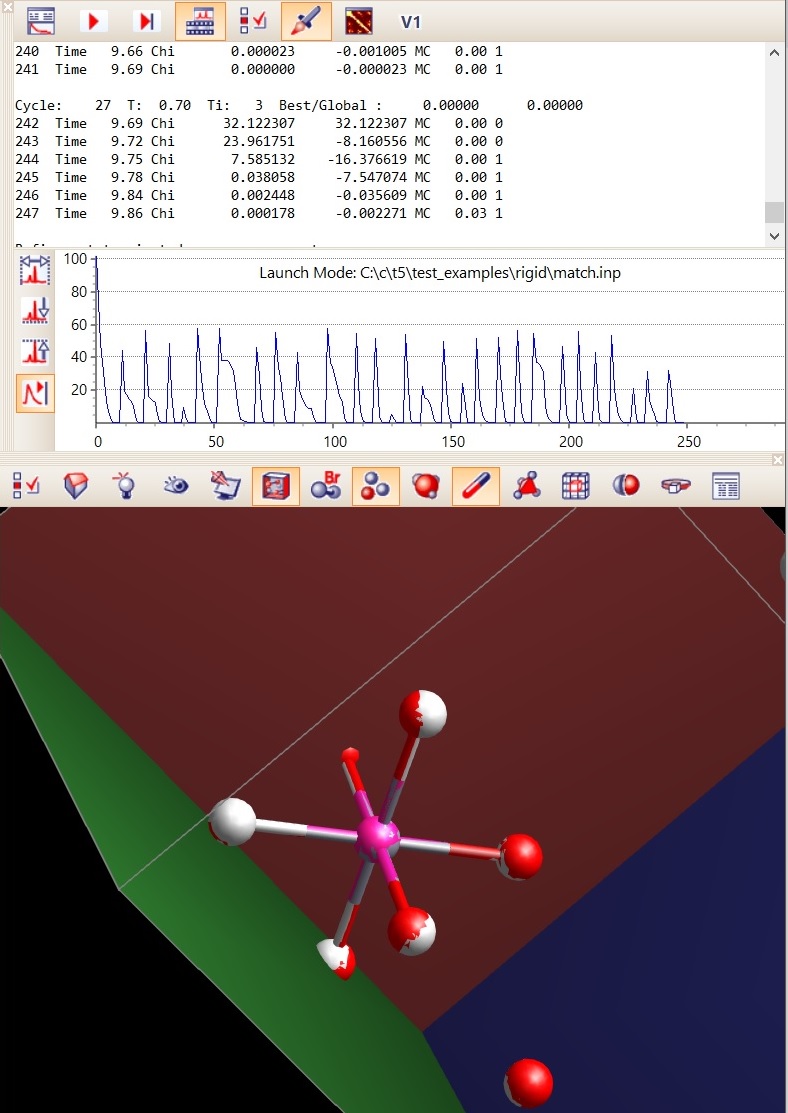Open the structure viewer options checklist icon
The width and height of the screenshot is (788, 1113).
tap(26, 486)
